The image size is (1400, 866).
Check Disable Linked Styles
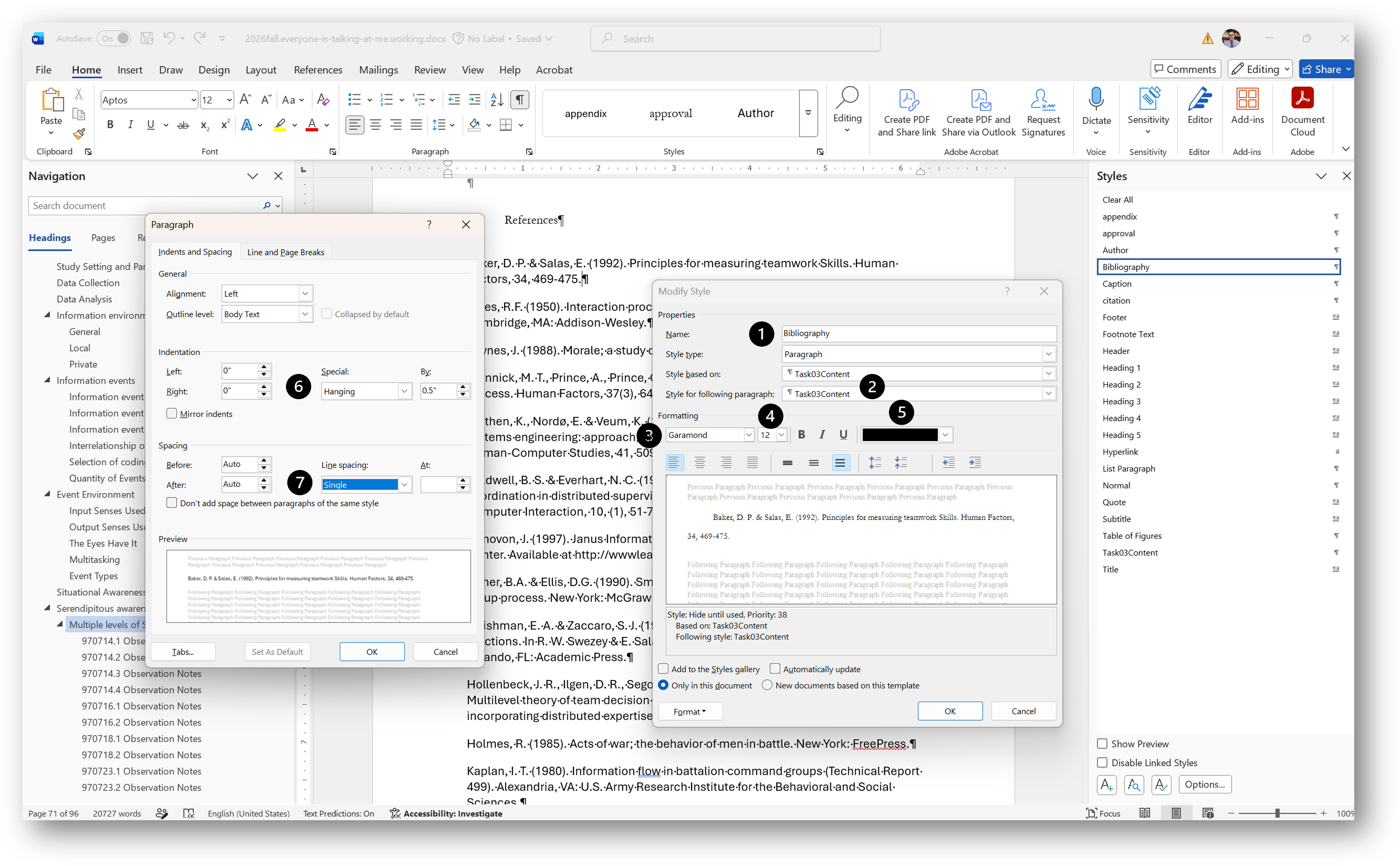pyautogui.click(x=1102, y=762)
